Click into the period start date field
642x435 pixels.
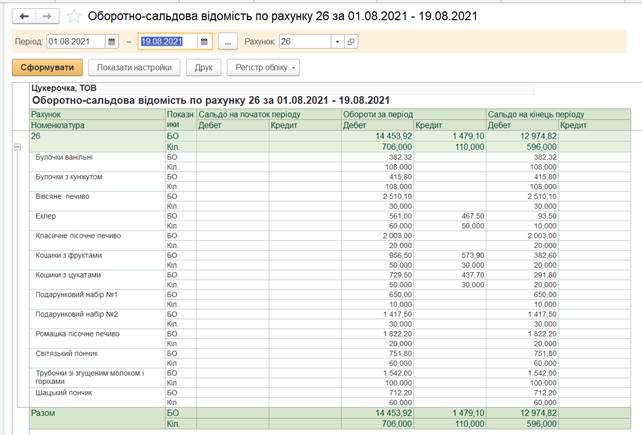[76, 42]
